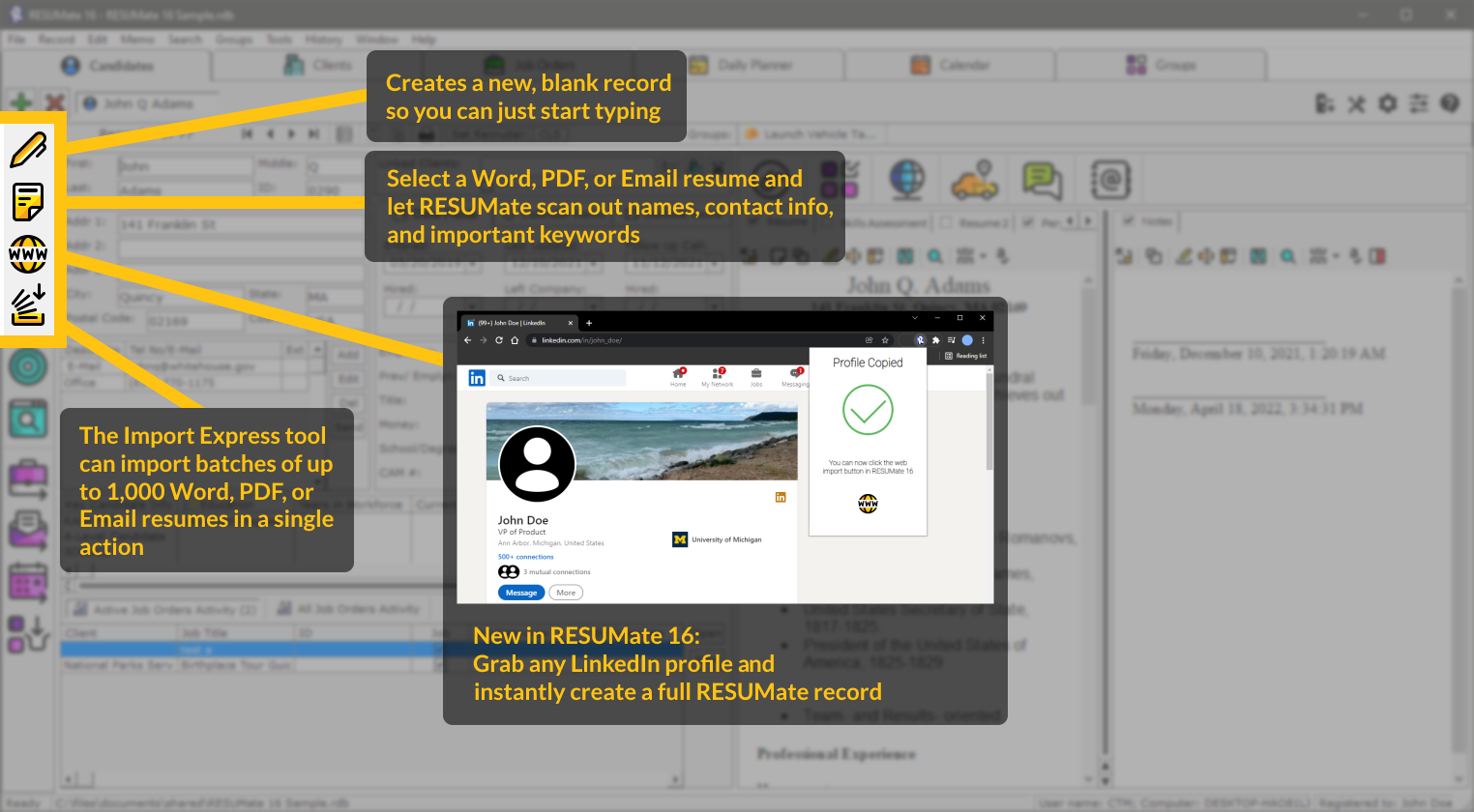Click the City field containing Quincy

[180, 297]
